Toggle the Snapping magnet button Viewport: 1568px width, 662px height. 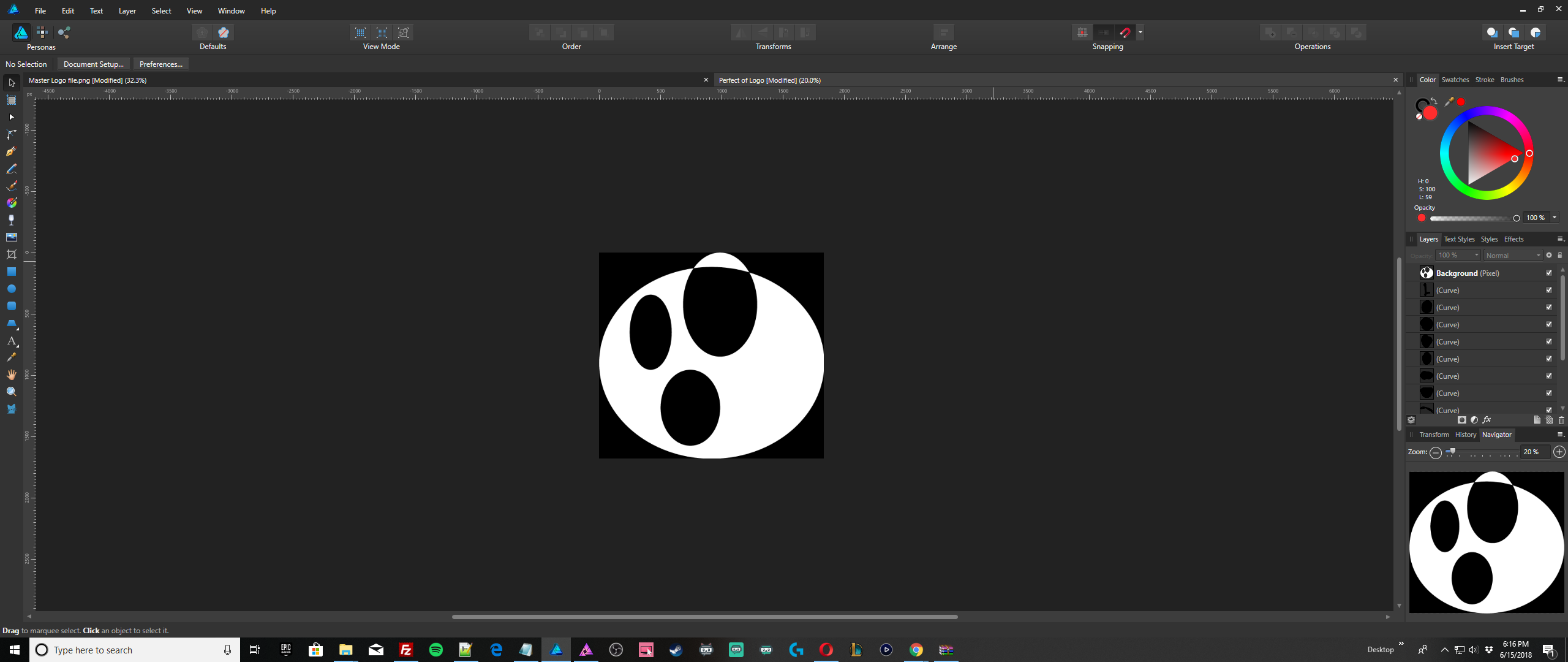pos(1125,32)
